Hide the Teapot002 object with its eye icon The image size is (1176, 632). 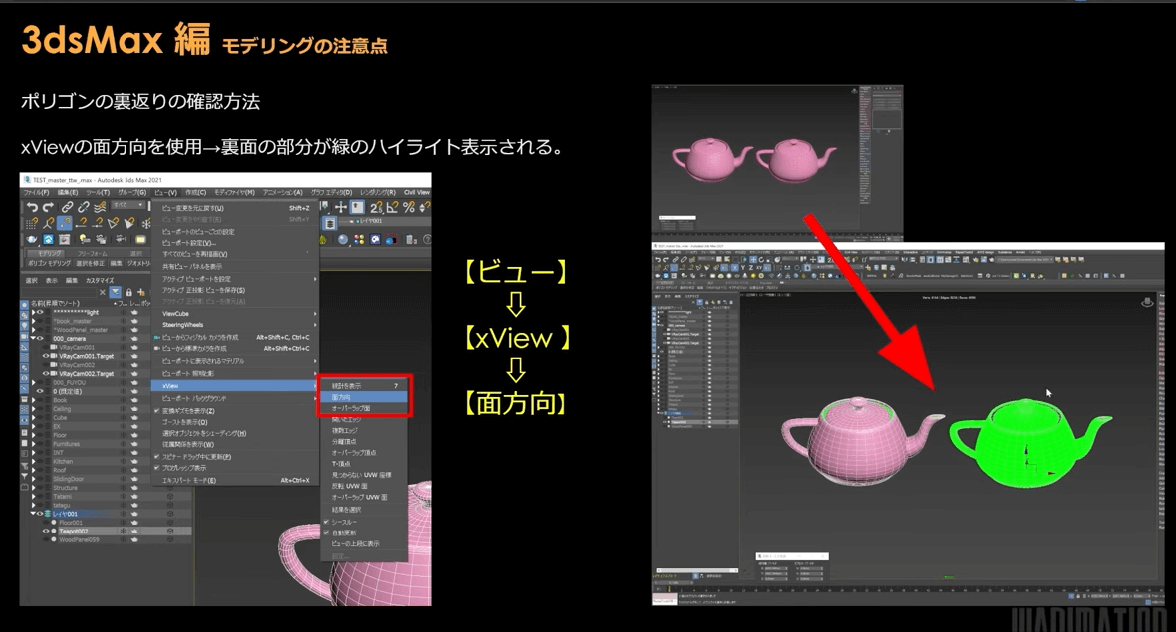46,532
